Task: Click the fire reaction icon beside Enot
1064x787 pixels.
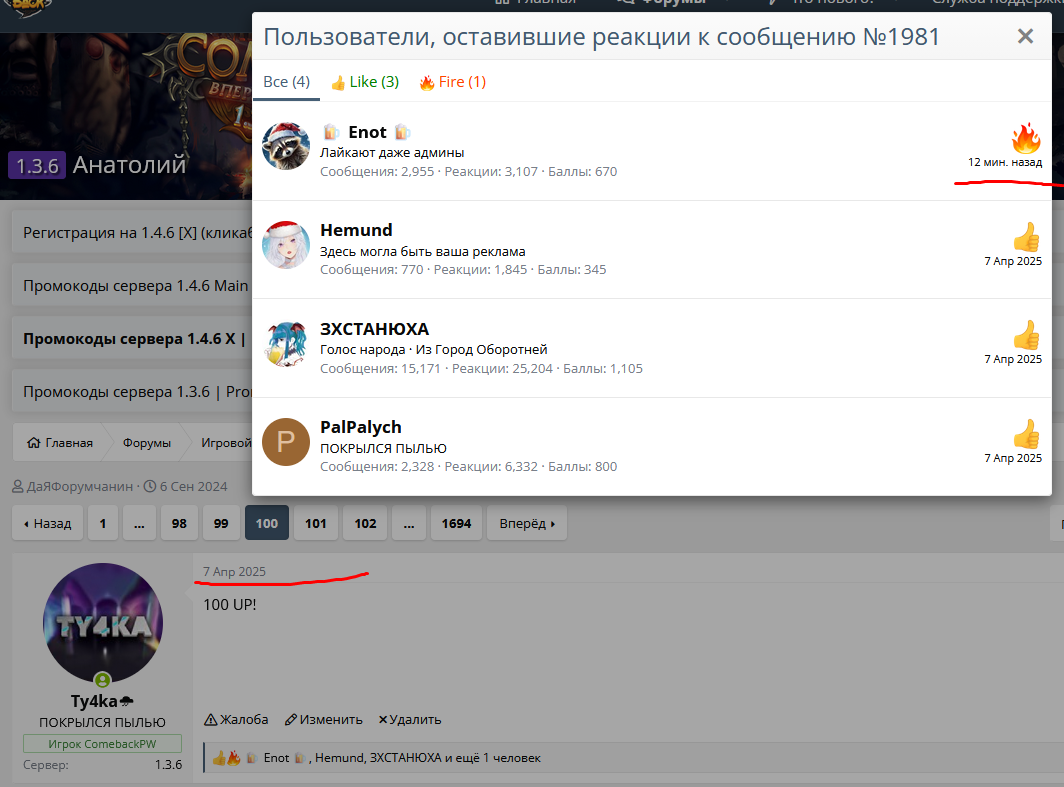Action: (x=1026, y=138)
